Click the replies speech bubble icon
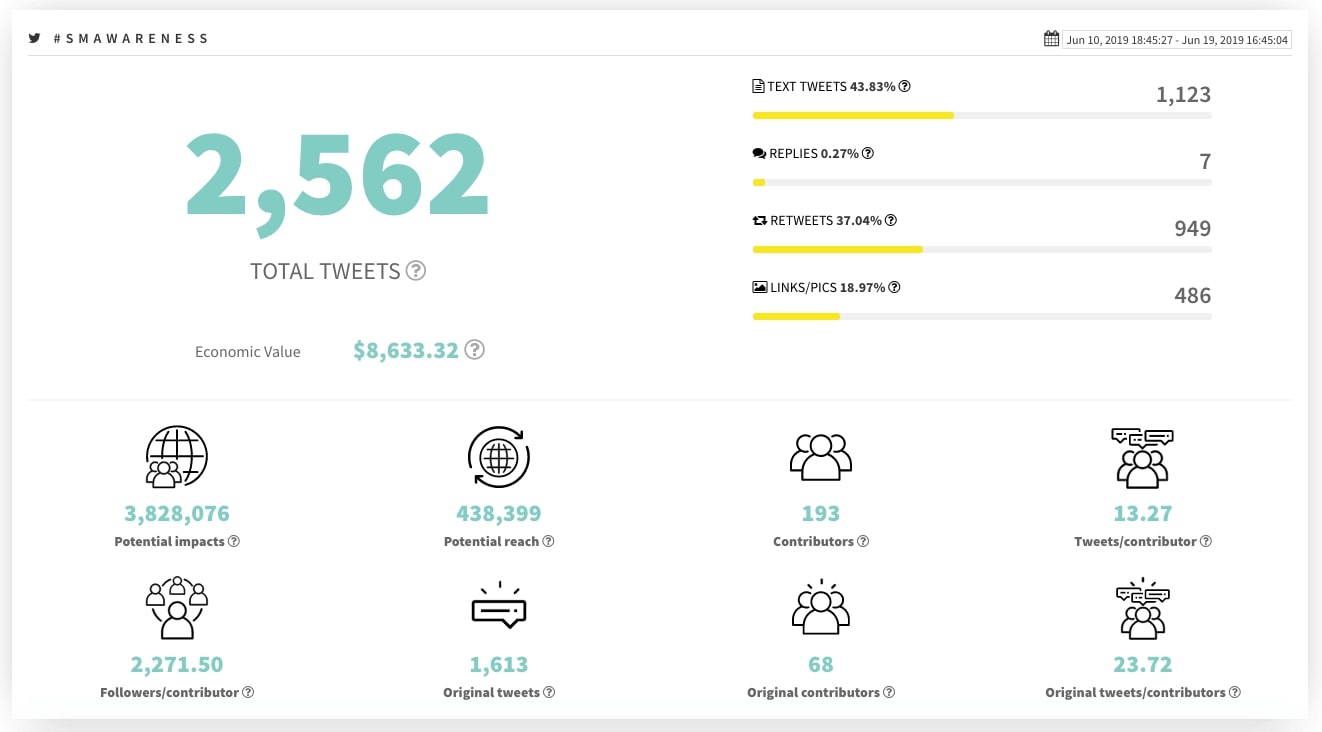Screen dimensions: 1322x732 759,153
